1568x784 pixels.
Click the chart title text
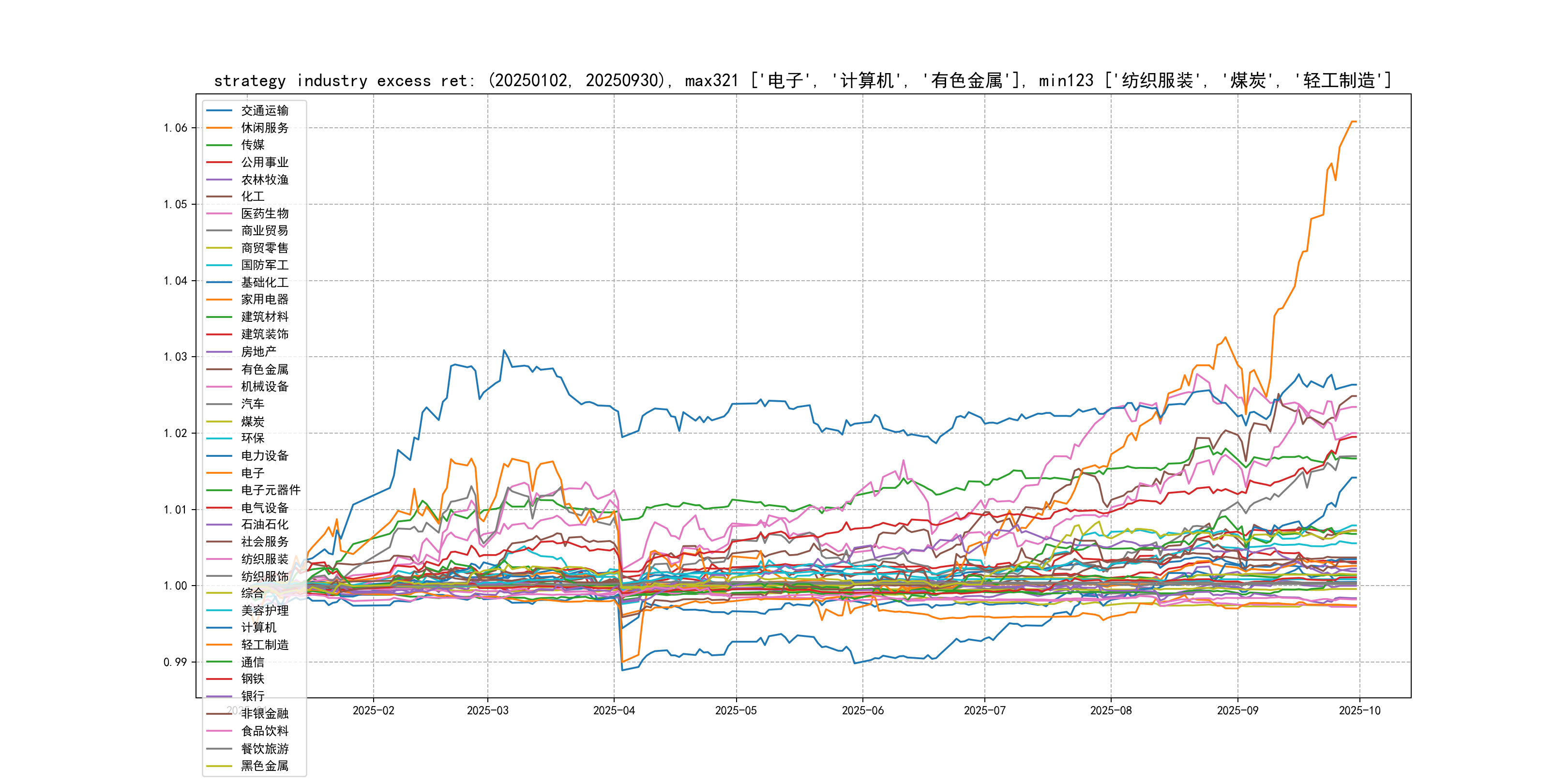coord(802,80)
